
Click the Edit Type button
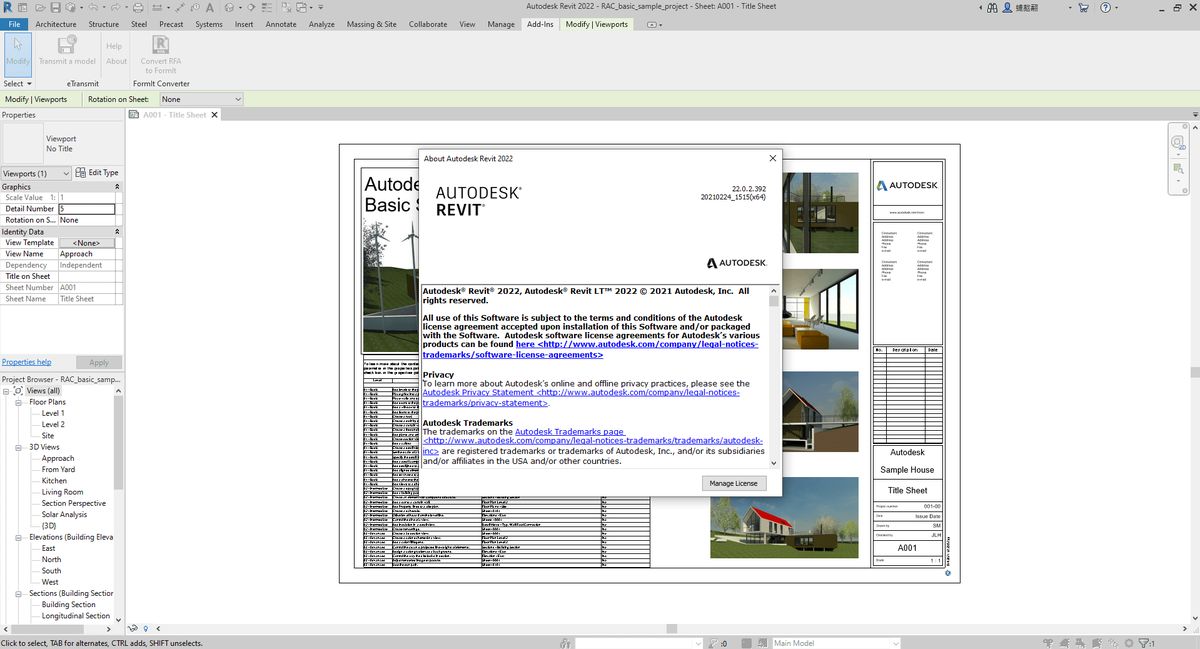pos(97,172)
